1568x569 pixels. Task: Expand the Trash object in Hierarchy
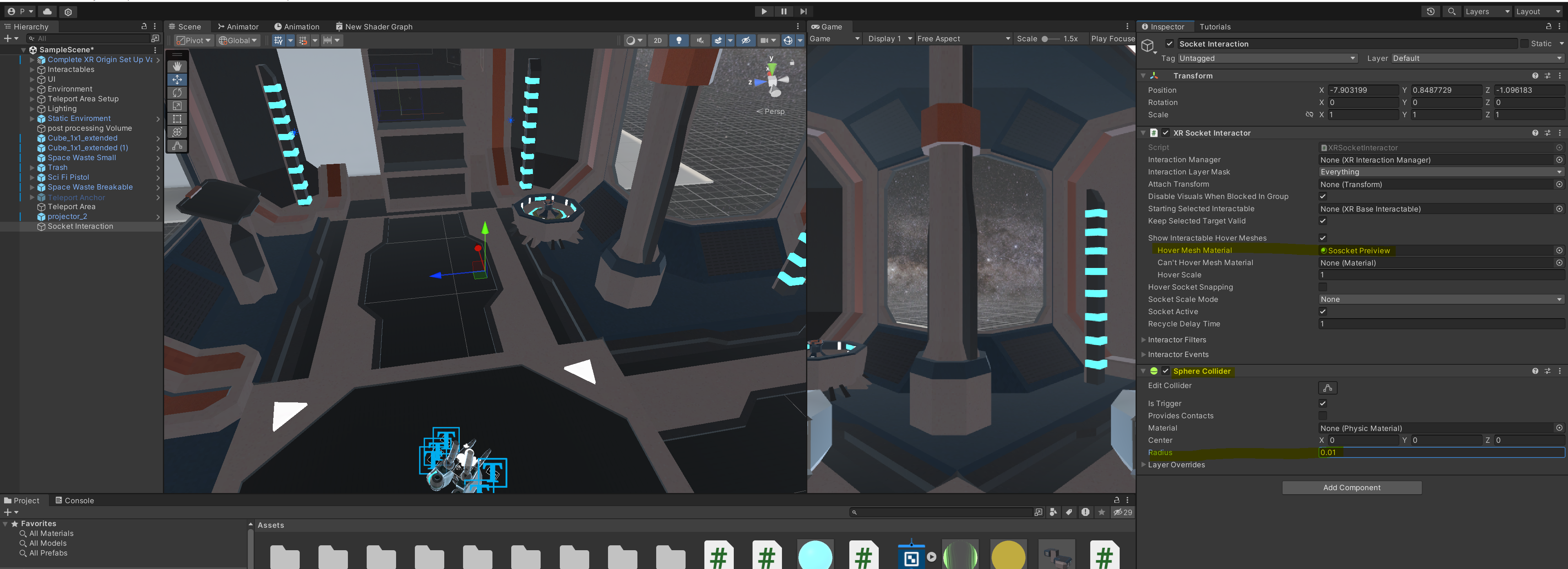pos(32,167)
